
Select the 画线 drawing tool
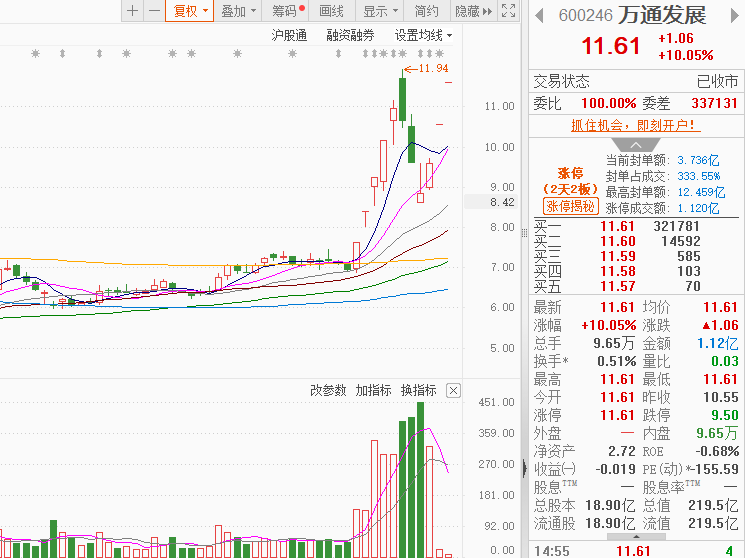click(331, 10)
